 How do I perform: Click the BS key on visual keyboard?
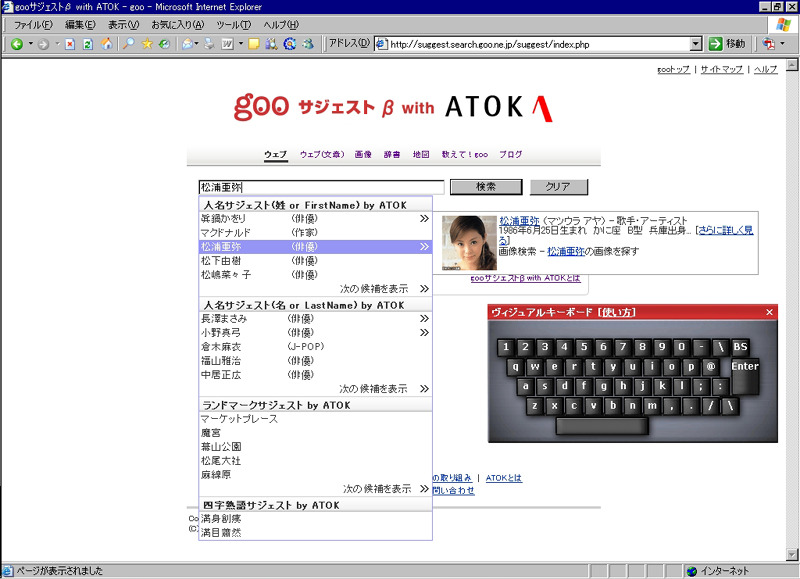point(740,347)
